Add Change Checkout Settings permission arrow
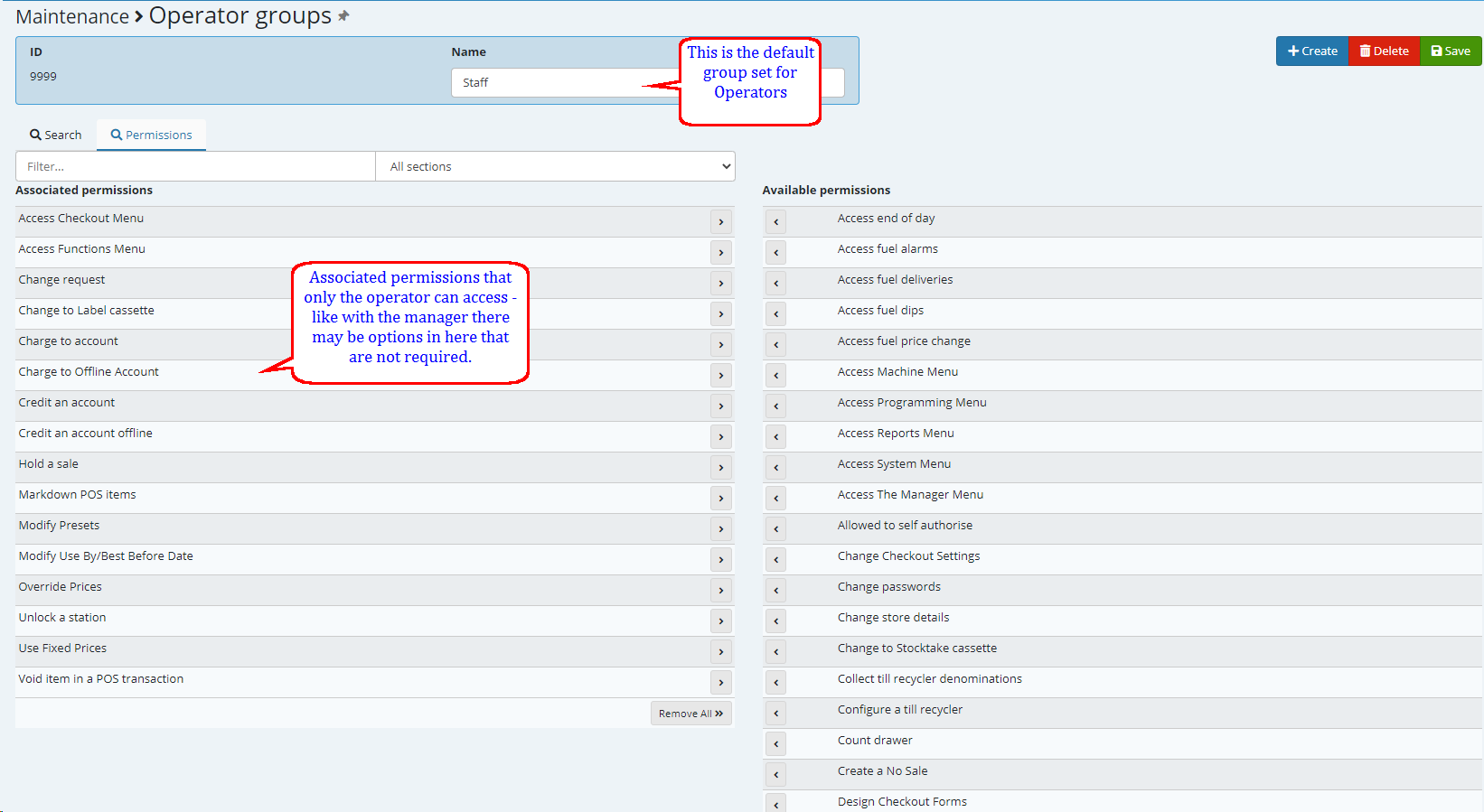The height and width of the screenshot is (812, 1484). 775,560
